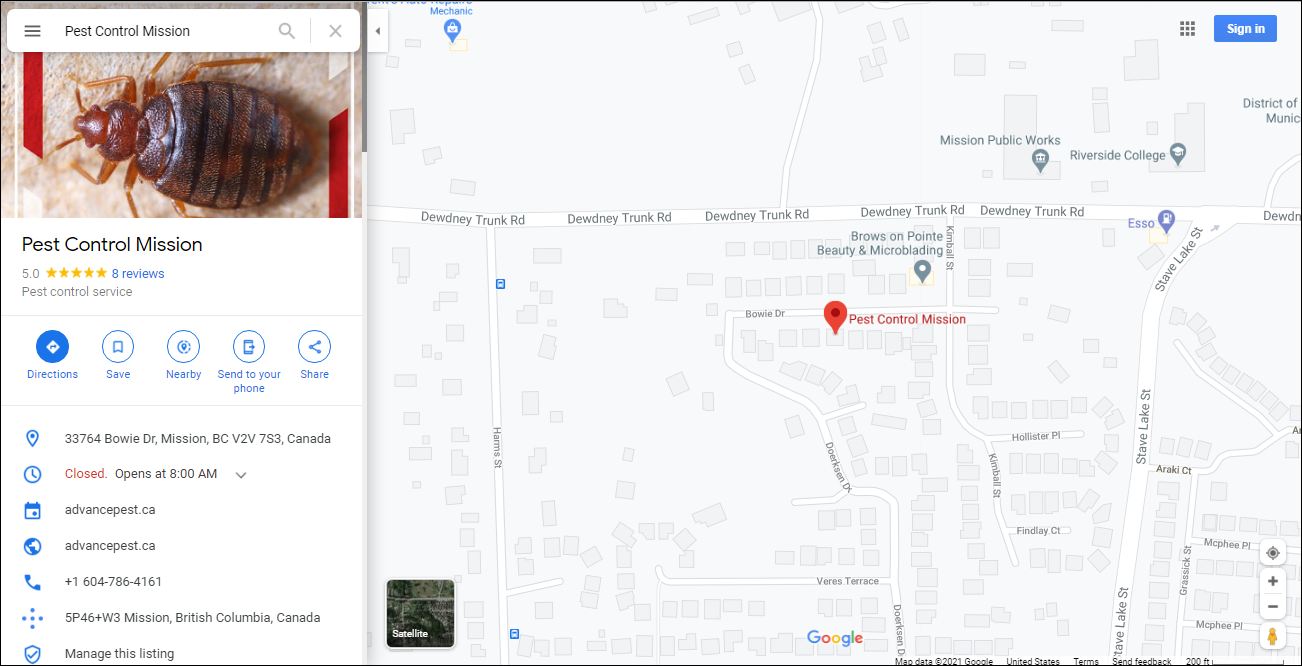Screen dimensions: 1302x666
Task: Open the hamburger main menu
Action: pyautogui.click(x=32, y=31)
